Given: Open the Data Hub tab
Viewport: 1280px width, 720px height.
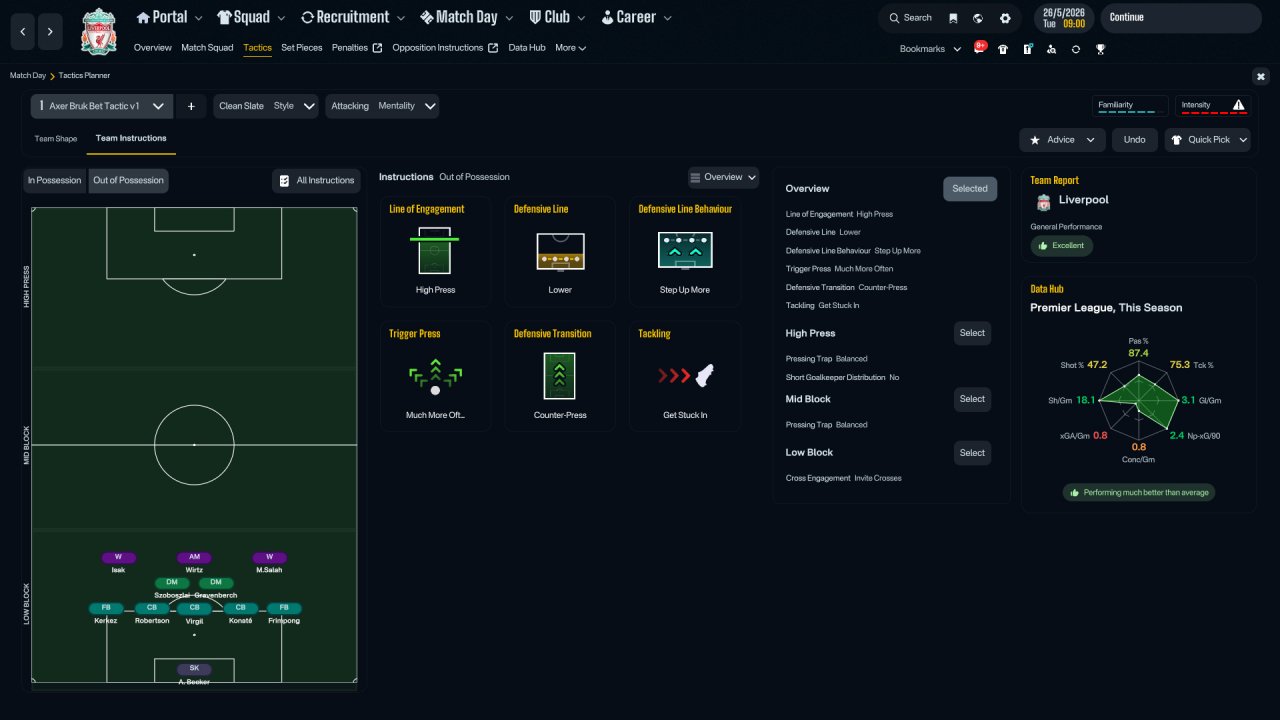Looking at the screenshot, I should (x=527, y=48).
